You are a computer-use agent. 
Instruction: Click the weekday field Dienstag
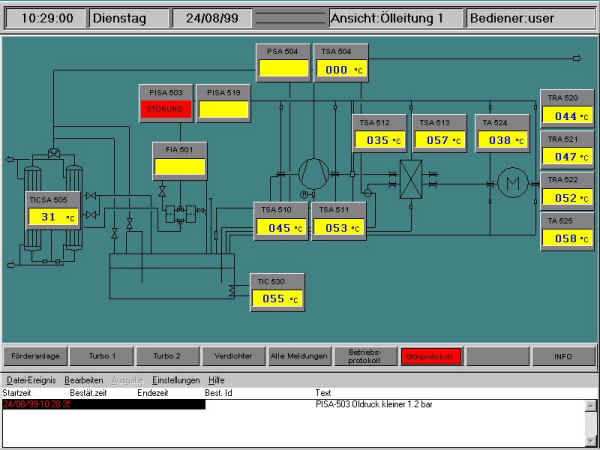point(129,18)
